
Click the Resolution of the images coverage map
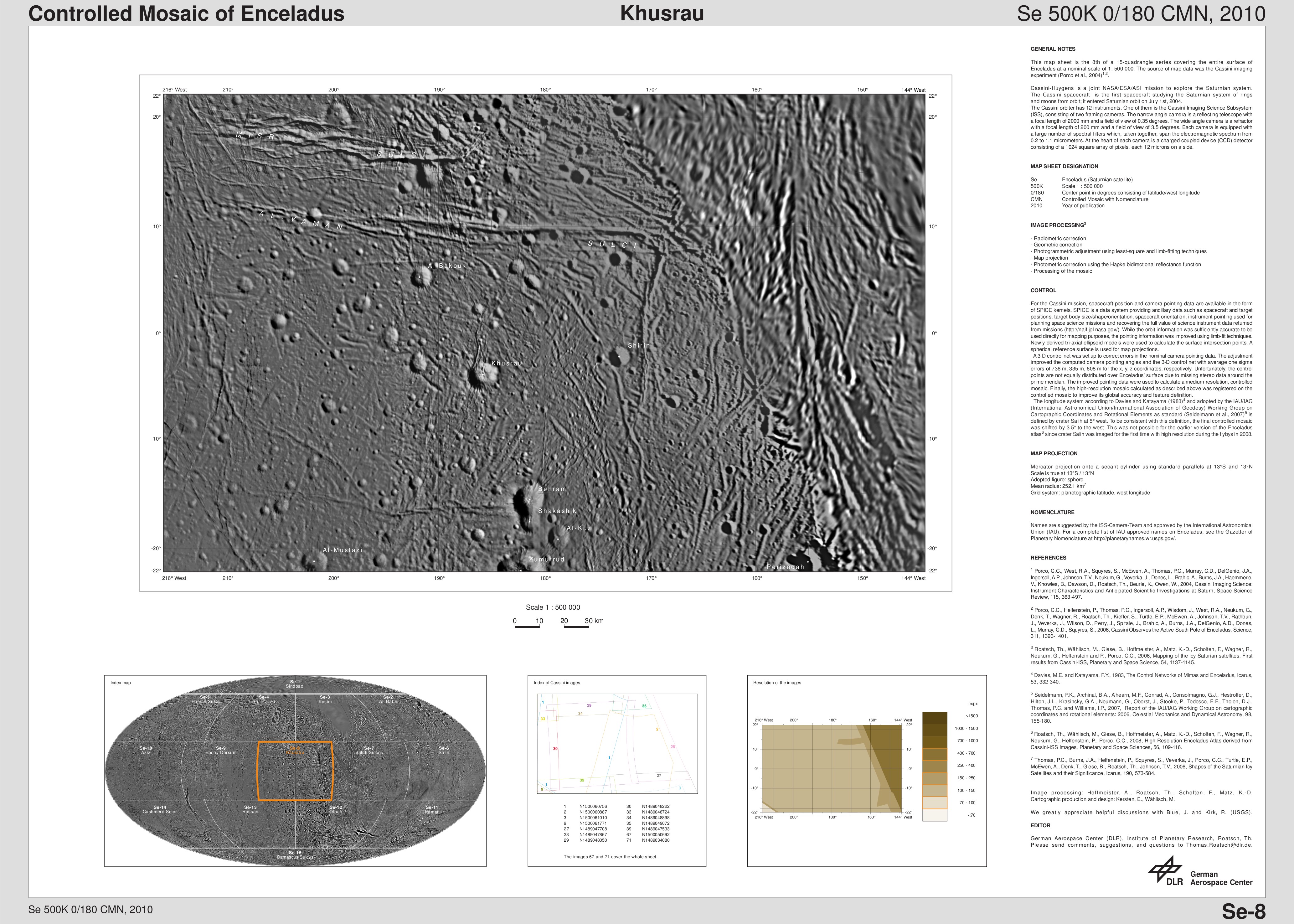pos(832,769)
